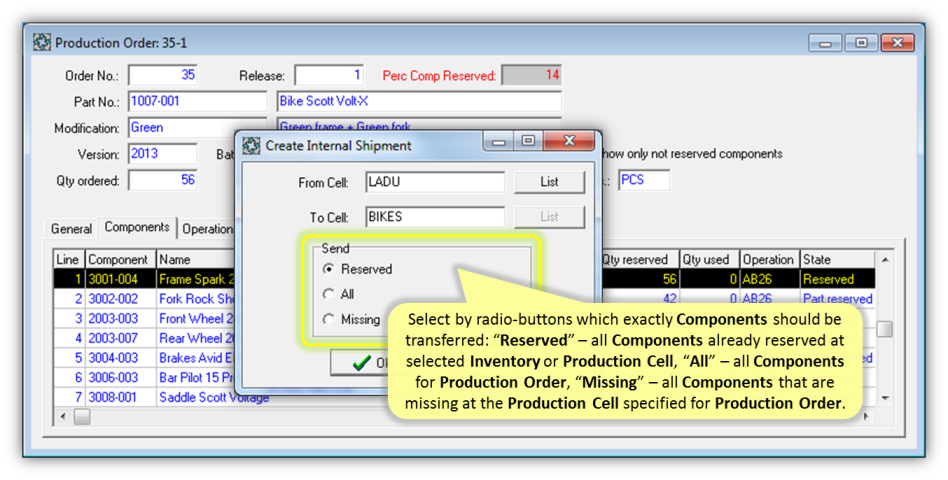Click the Qty reserved column header
Image resolution: width=948 pixels, height=480 pixels.
tap(640, 259)
